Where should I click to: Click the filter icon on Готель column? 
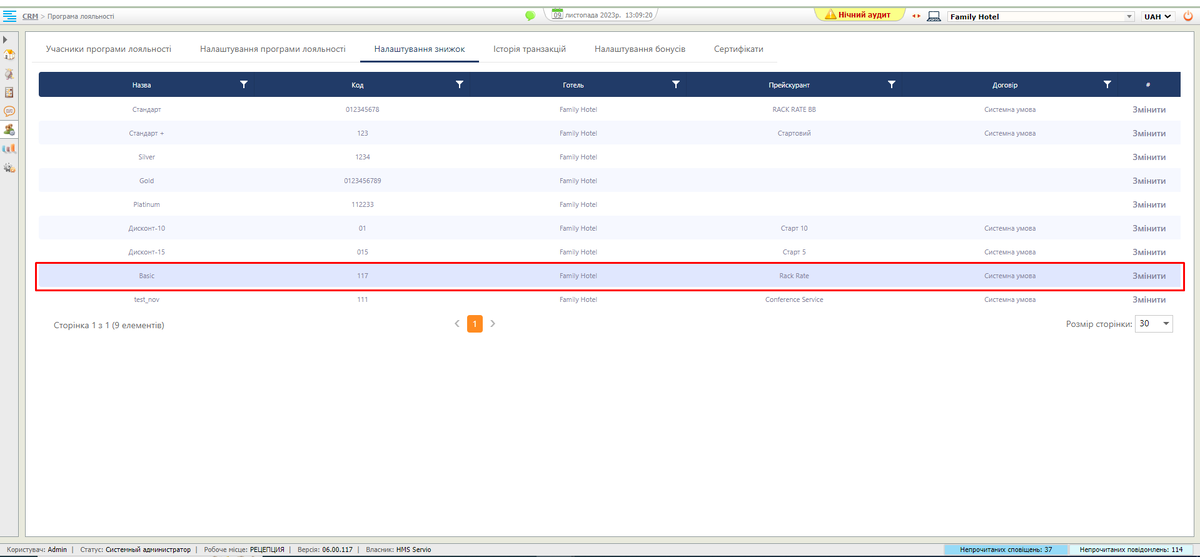point(676,85)
